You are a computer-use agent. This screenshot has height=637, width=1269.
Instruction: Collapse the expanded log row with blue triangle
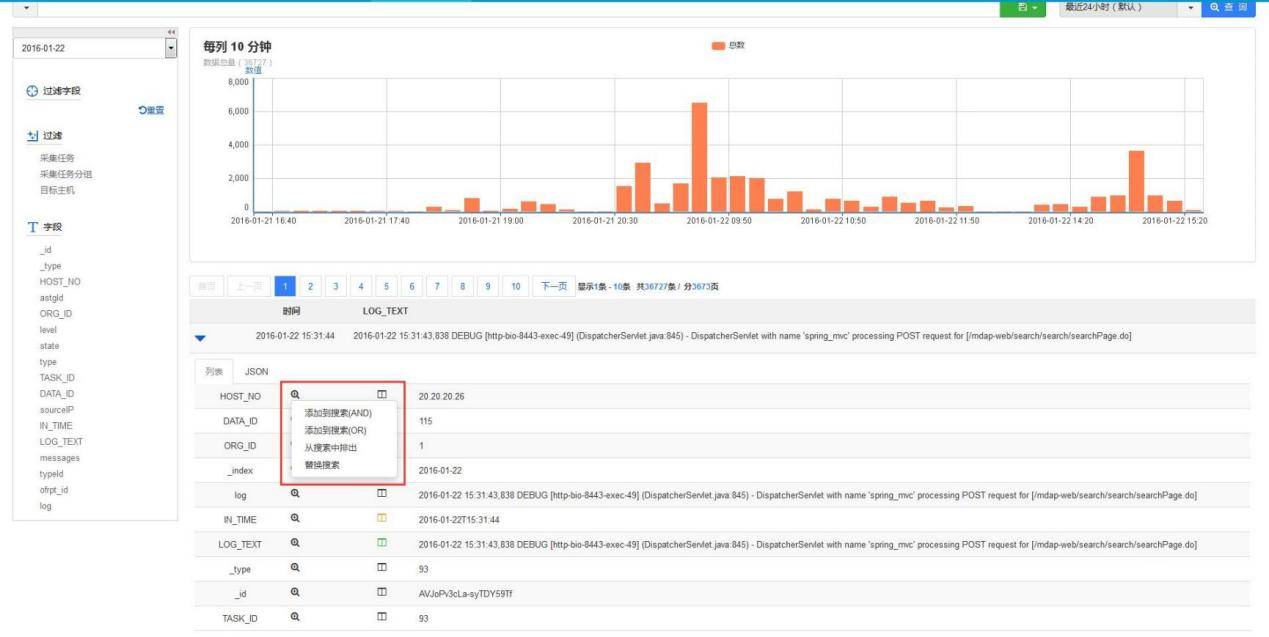[x=201, y=337]
